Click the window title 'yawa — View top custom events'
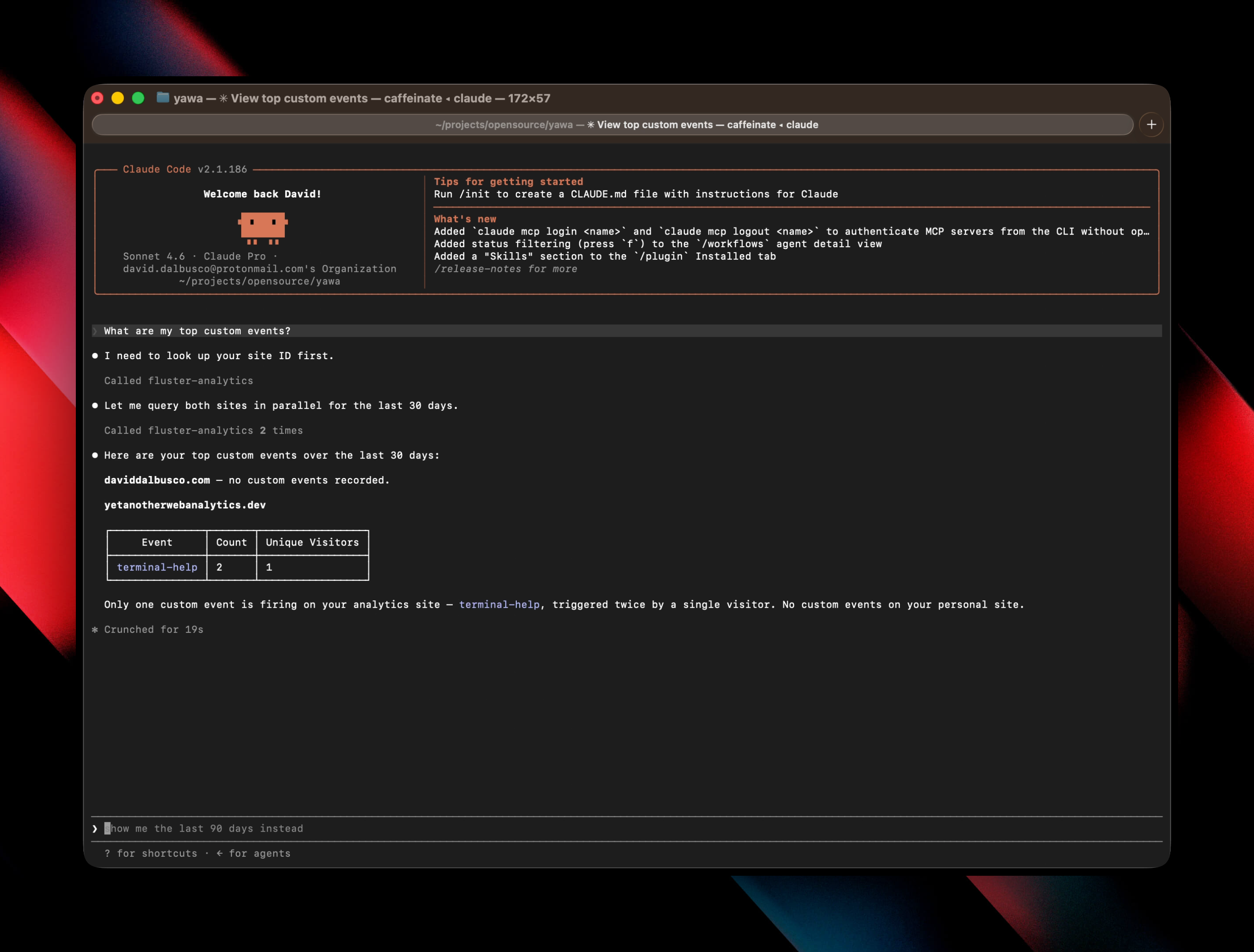Viewport: 1254px width, 952px height. [x=362, y=98]
